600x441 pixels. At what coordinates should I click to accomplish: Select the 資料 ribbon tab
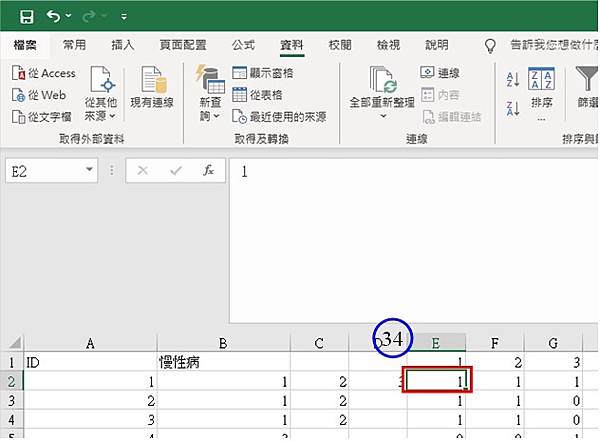point(292,45)
